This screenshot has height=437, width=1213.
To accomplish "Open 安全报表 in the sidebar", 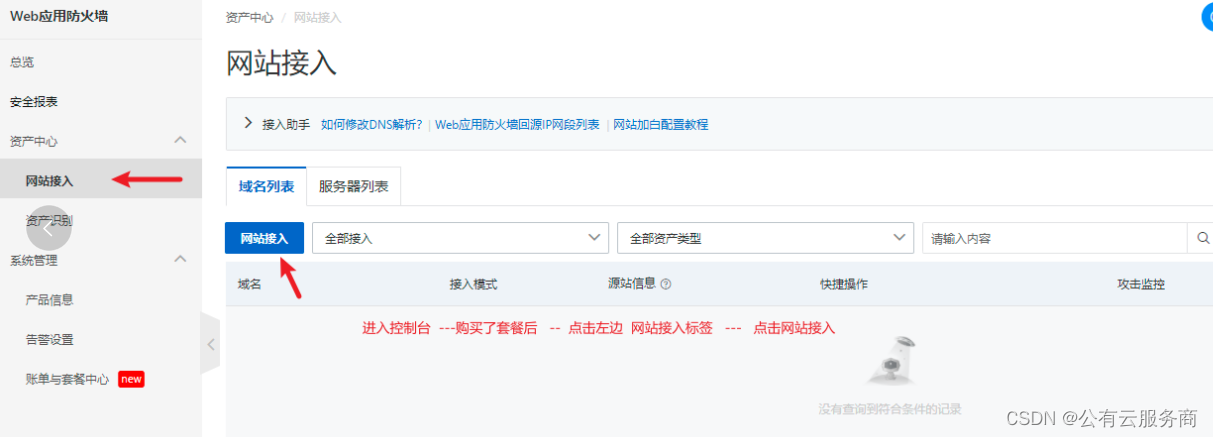I will tap(34, 102).
